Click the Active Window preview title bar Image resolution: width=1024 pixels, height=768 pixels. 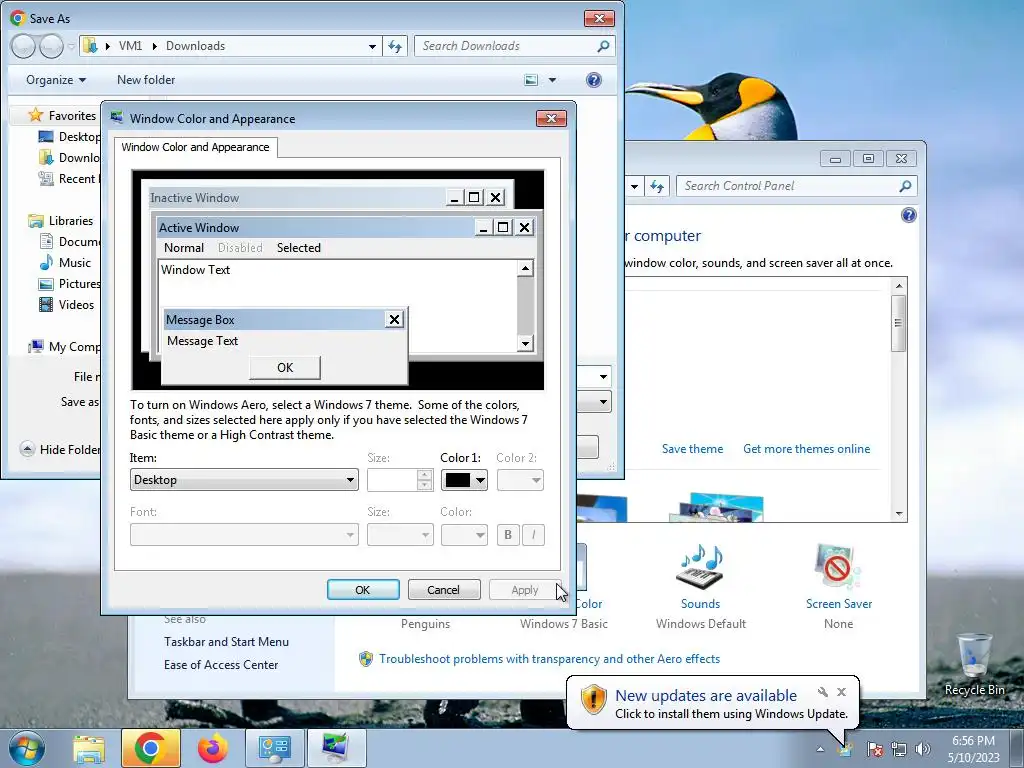[317, 227]
